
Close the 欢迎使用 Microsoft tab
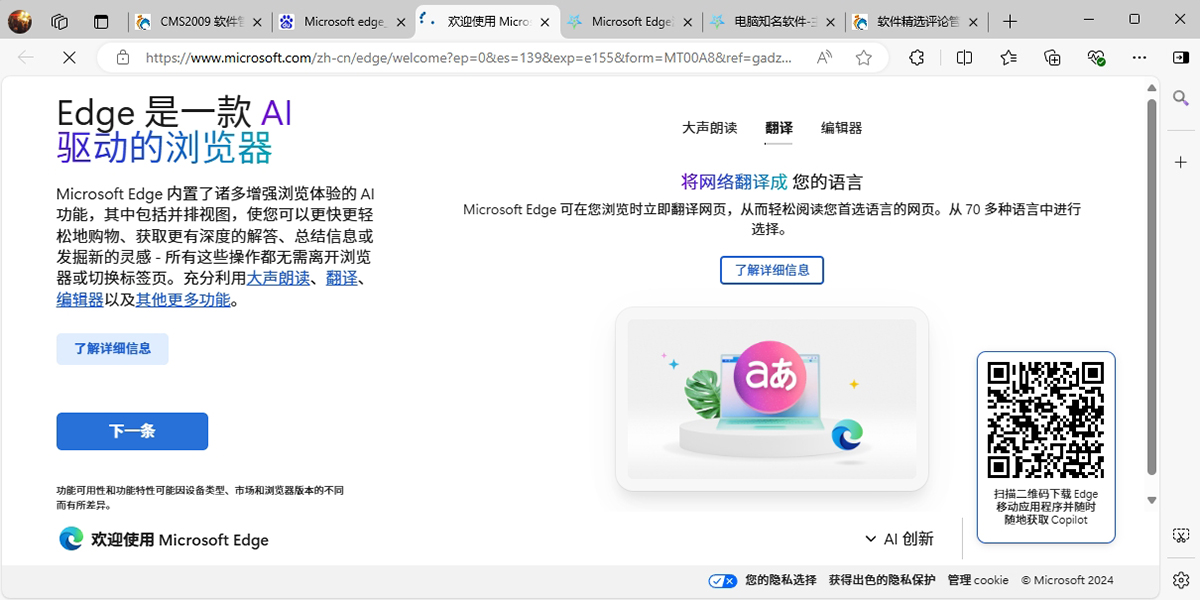click(x=545, y=22)
